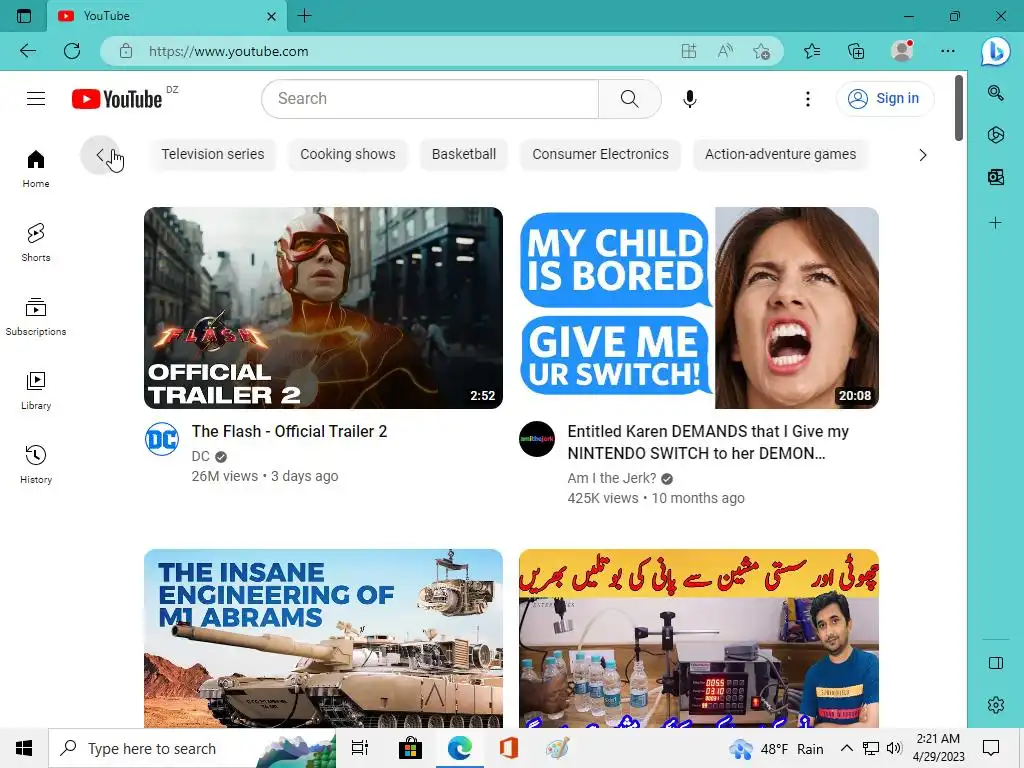The width and height of the screenshot is (1024, 768).
Task: Show hidden system tray icons
Action: click(x=846, y=748)
